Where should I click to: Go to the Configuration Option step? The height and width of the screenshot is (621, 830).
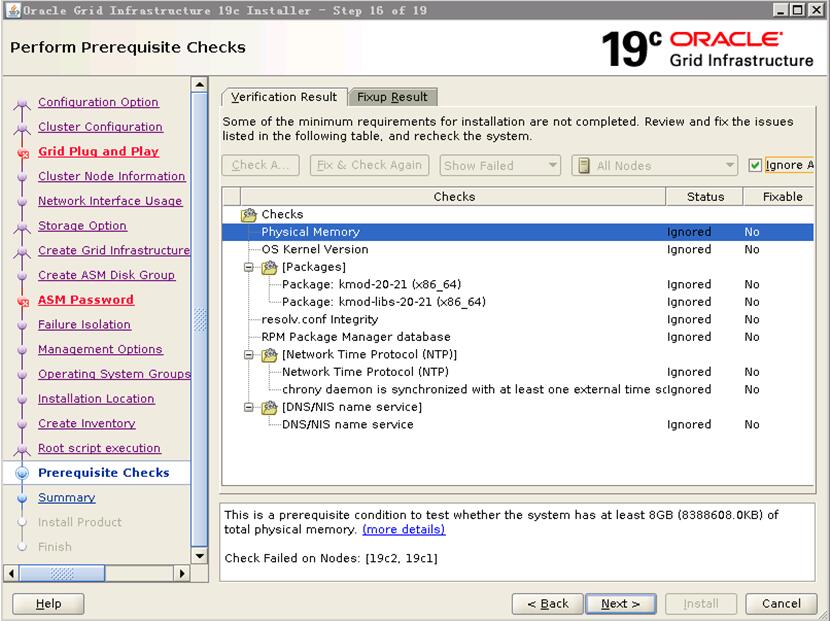[x=98, y=102]
